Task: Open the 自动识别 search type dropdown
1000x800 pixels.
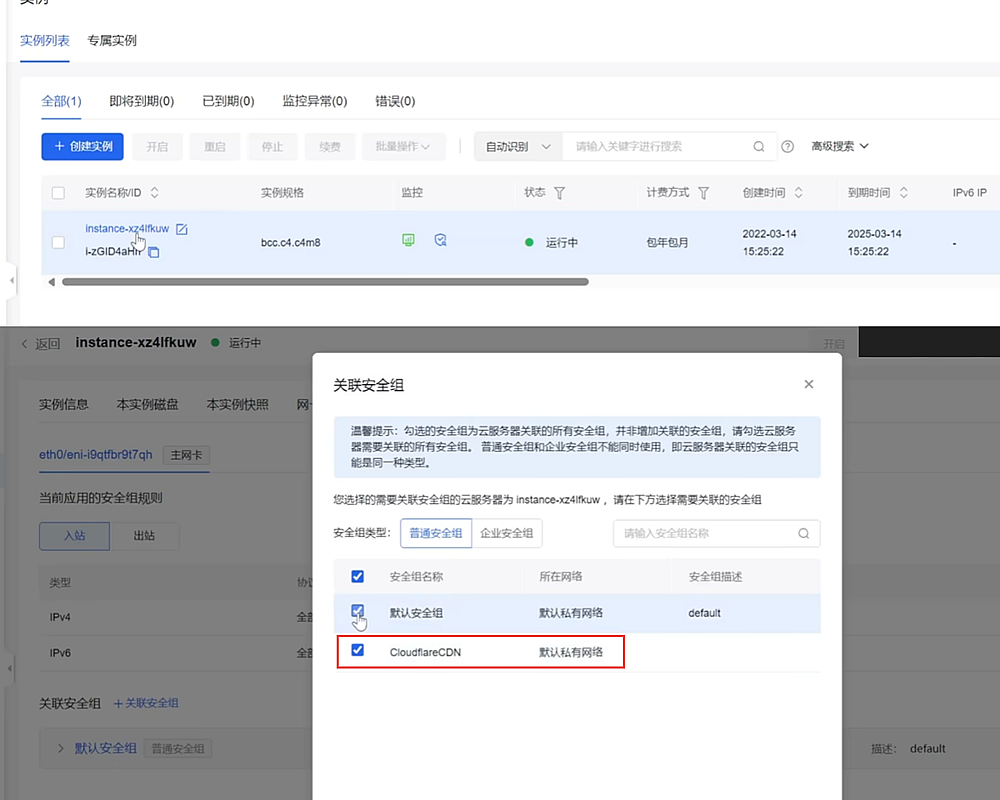Action: [515, 146]
